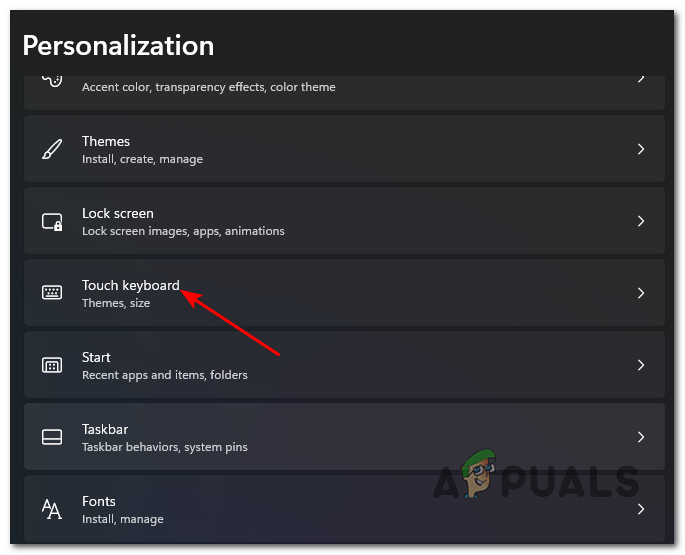Click the Taskbar row chevron
The height and width of the screenshot is (555, 685).
(641, 437)
